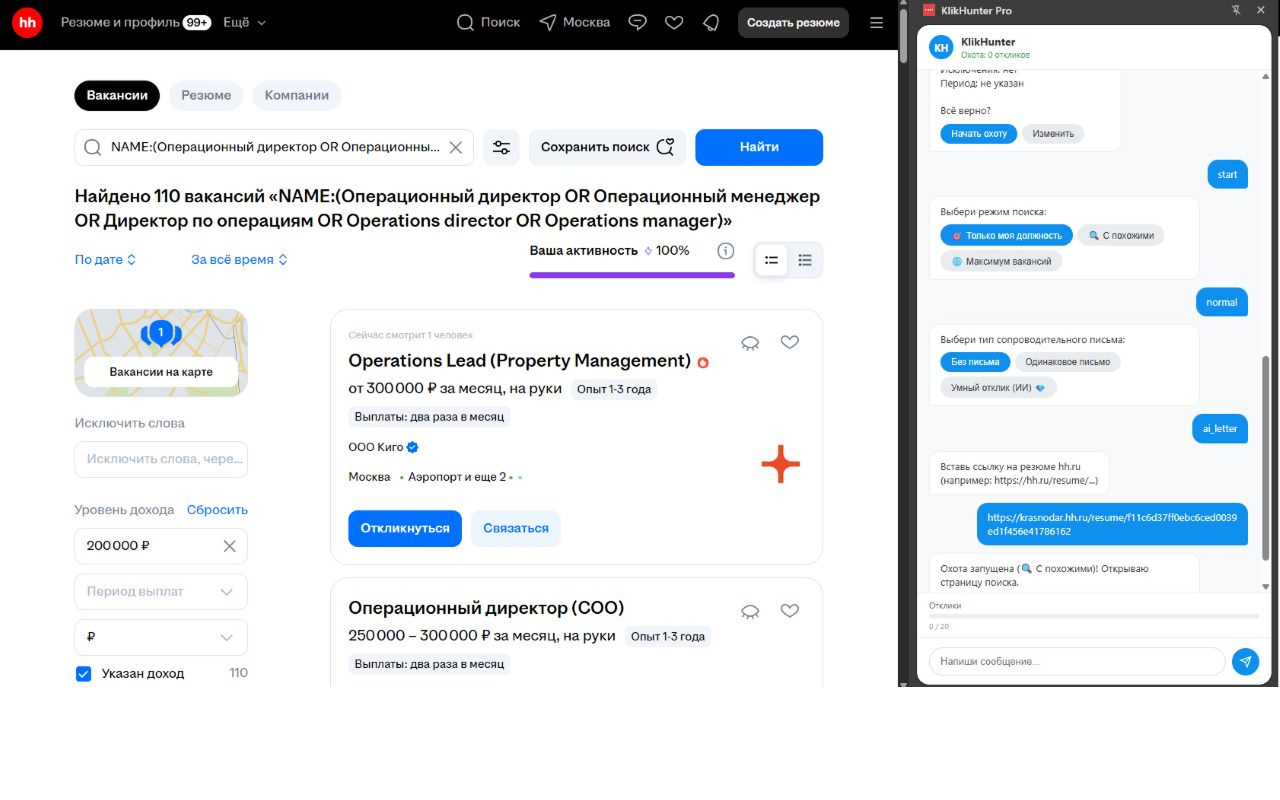The width and height of the screenshot is (1280, 800).
Task: Send the message in KlikHunter chat
Action: (x=1245, y=661)
